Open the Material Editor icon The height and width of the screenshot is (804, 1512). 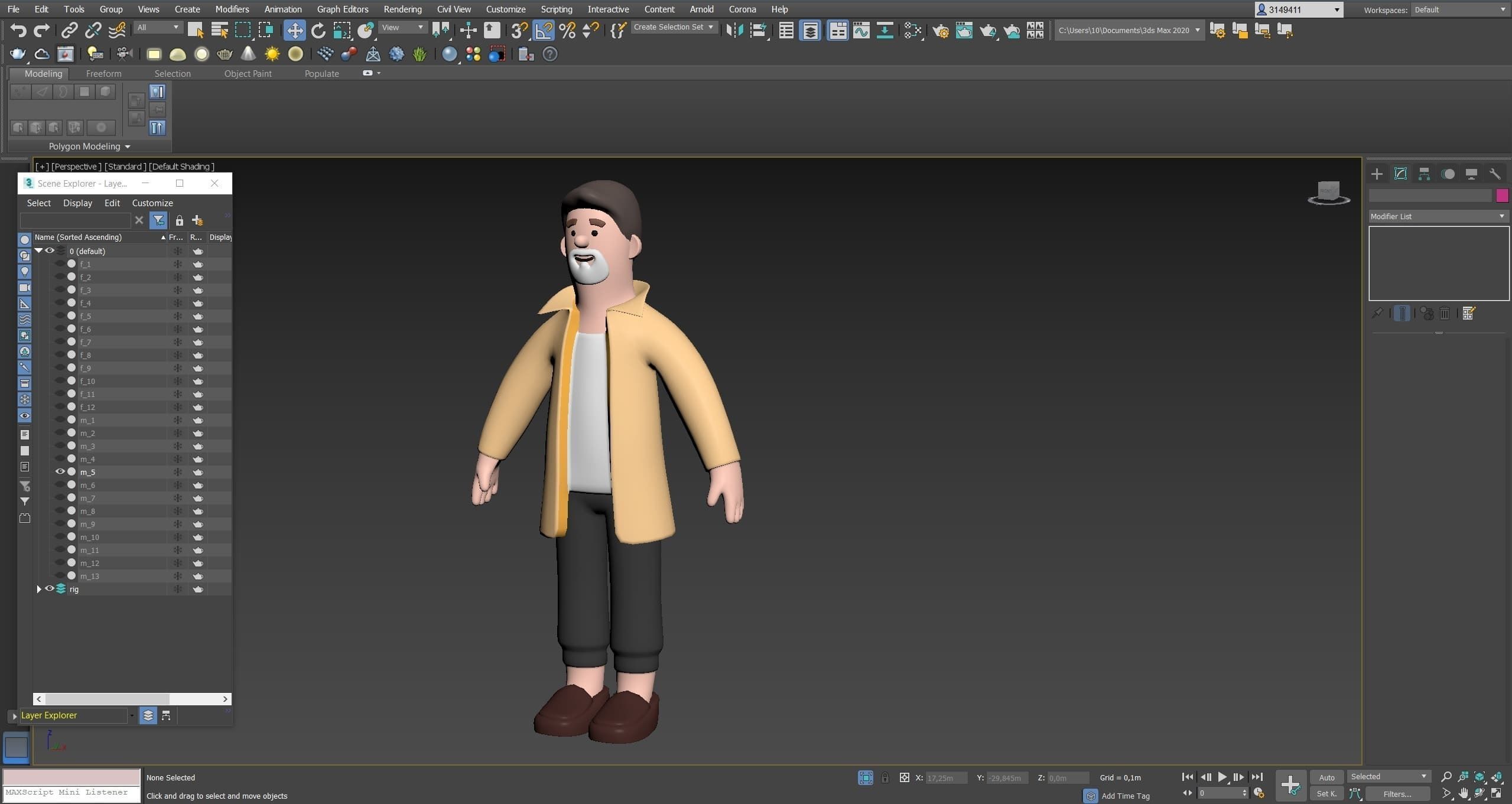(913, 30)
